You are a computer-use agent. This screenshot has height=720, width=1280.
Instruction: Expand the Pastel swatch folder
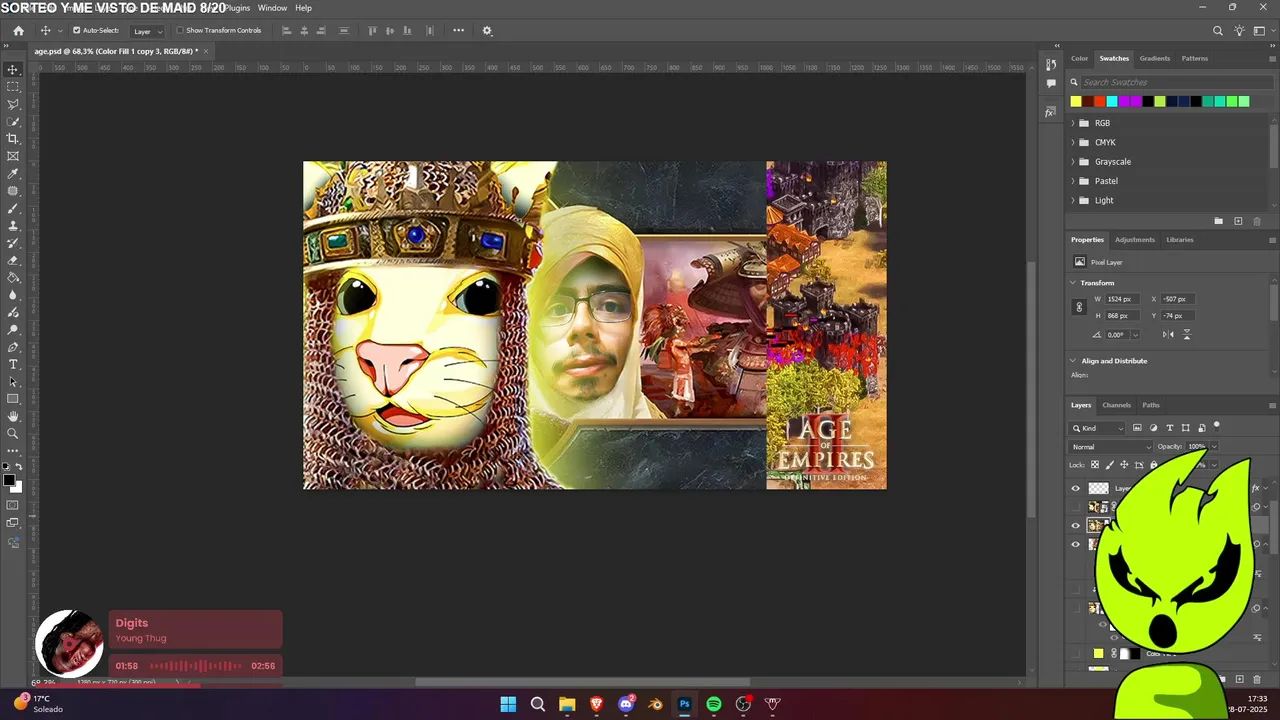(1073, 181)
